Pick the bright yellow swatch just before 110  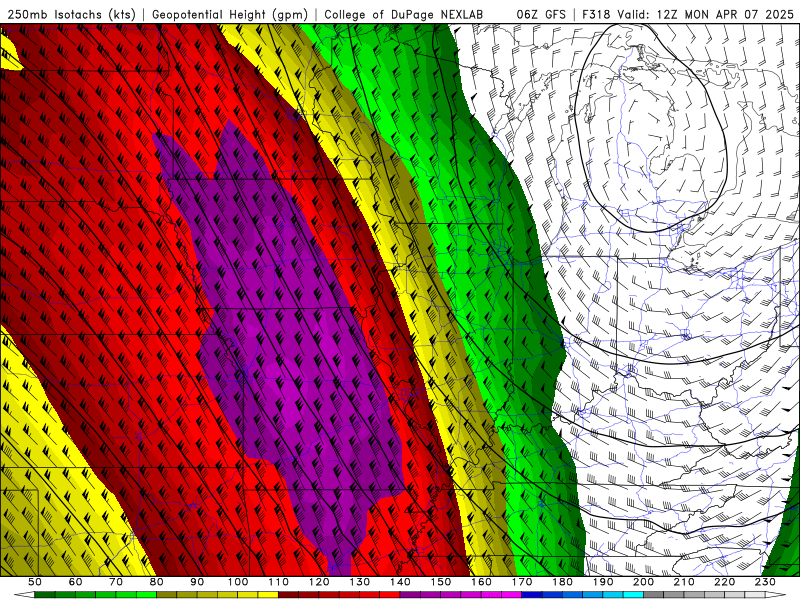point(268,595)
